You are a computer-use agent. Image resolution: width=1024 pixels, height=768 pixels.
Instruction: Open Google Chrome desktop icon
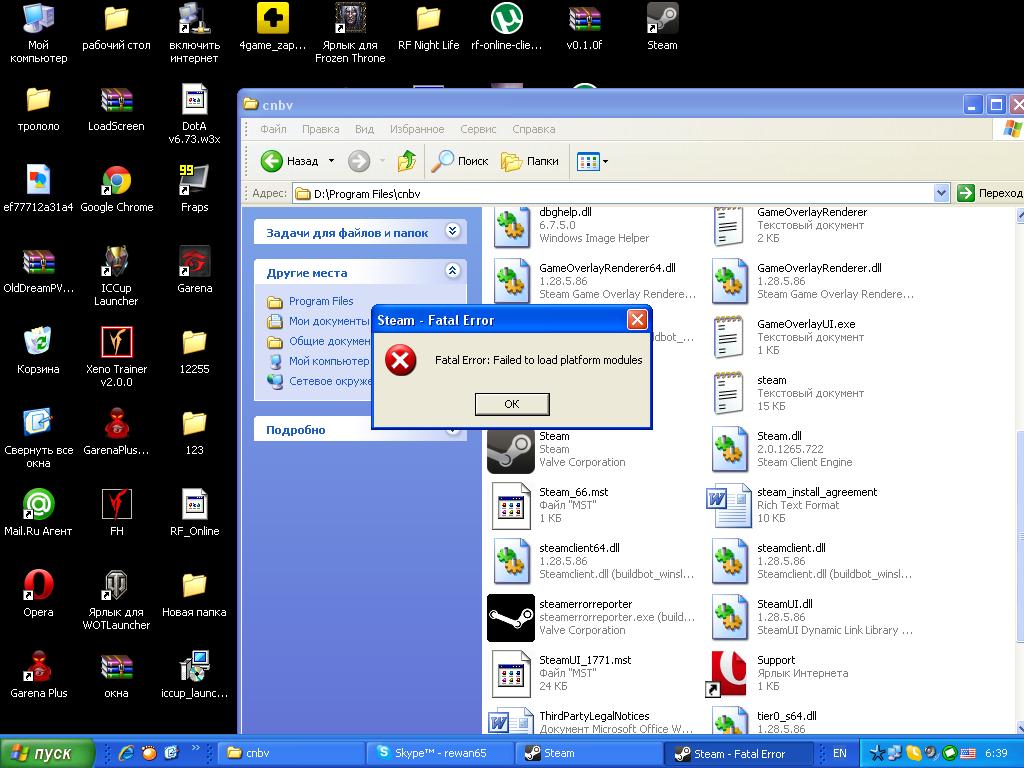point(116,189)
